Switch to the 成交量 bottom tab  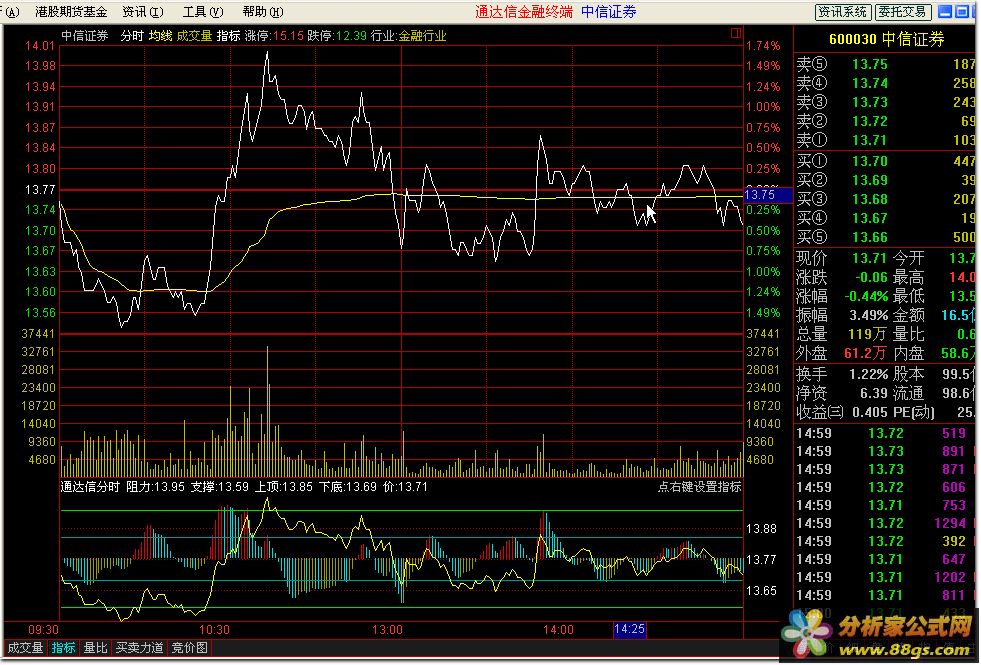[x=25, y=648]
